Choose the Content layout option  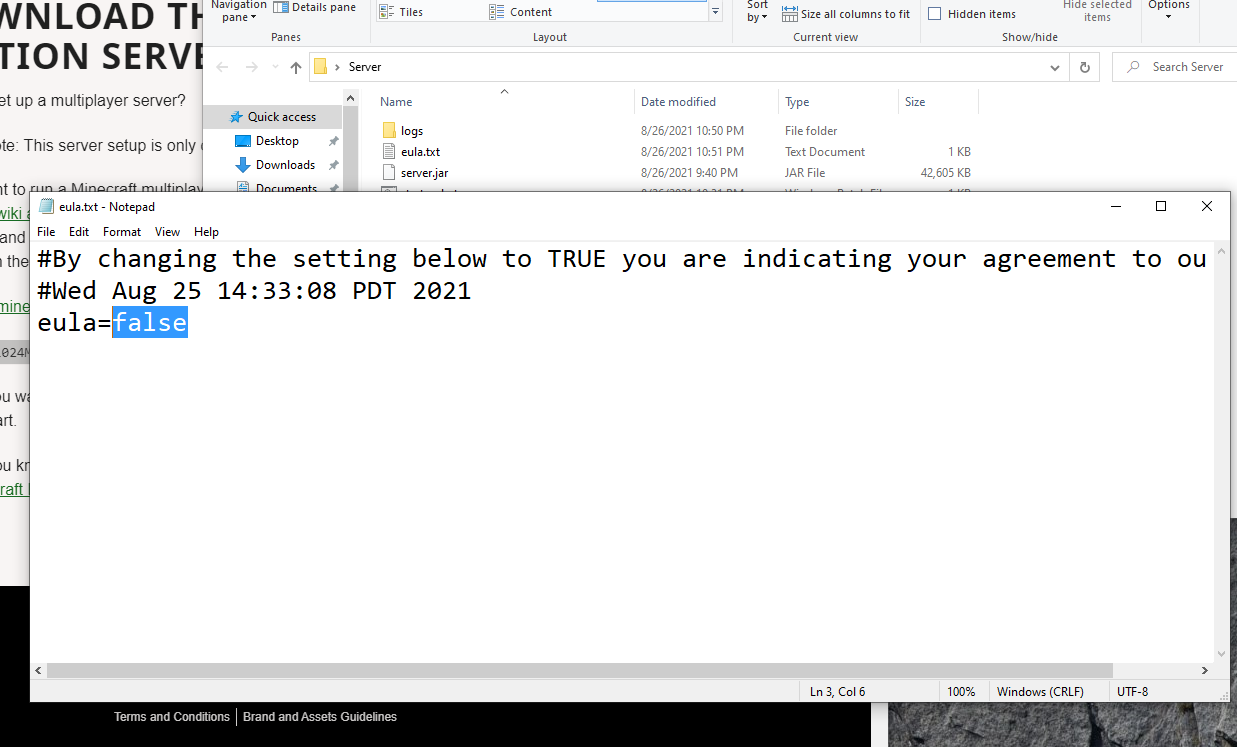[x=521, y=12]
